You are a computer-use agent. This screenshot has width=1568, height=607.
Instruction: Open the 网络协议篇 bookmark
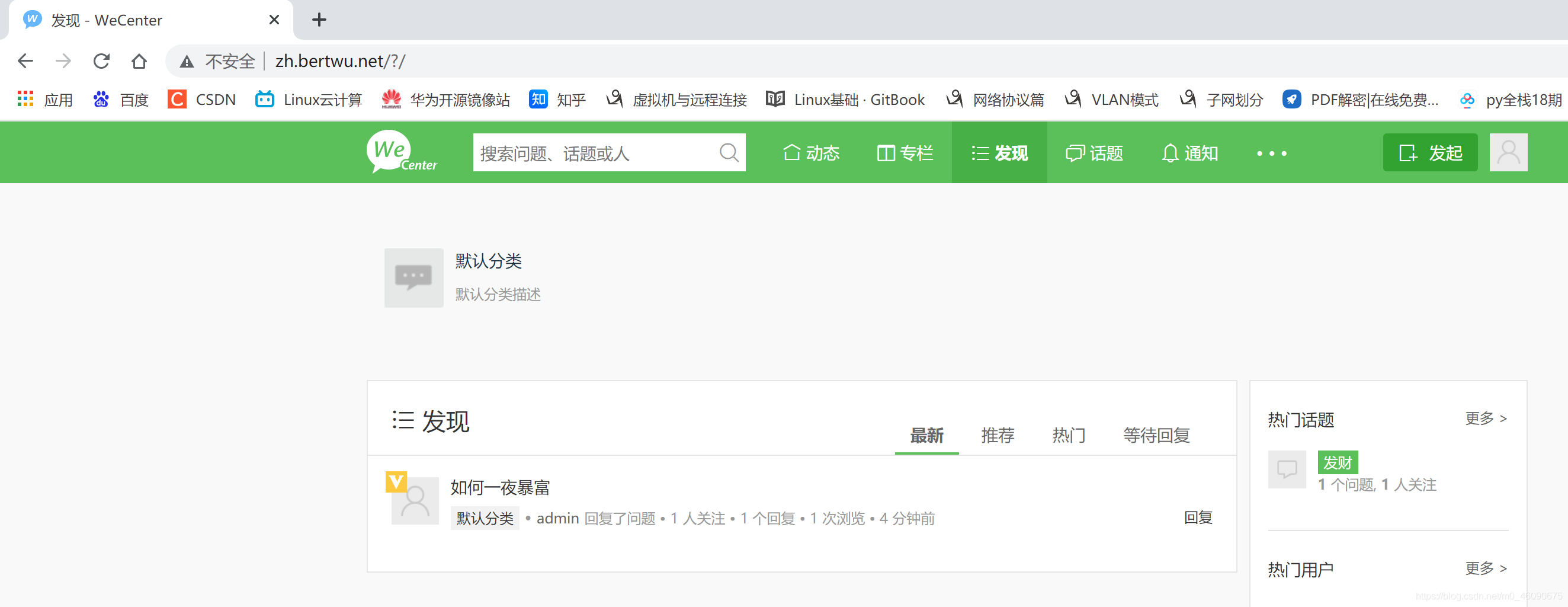pyautogui.click(x=995, y=99)
